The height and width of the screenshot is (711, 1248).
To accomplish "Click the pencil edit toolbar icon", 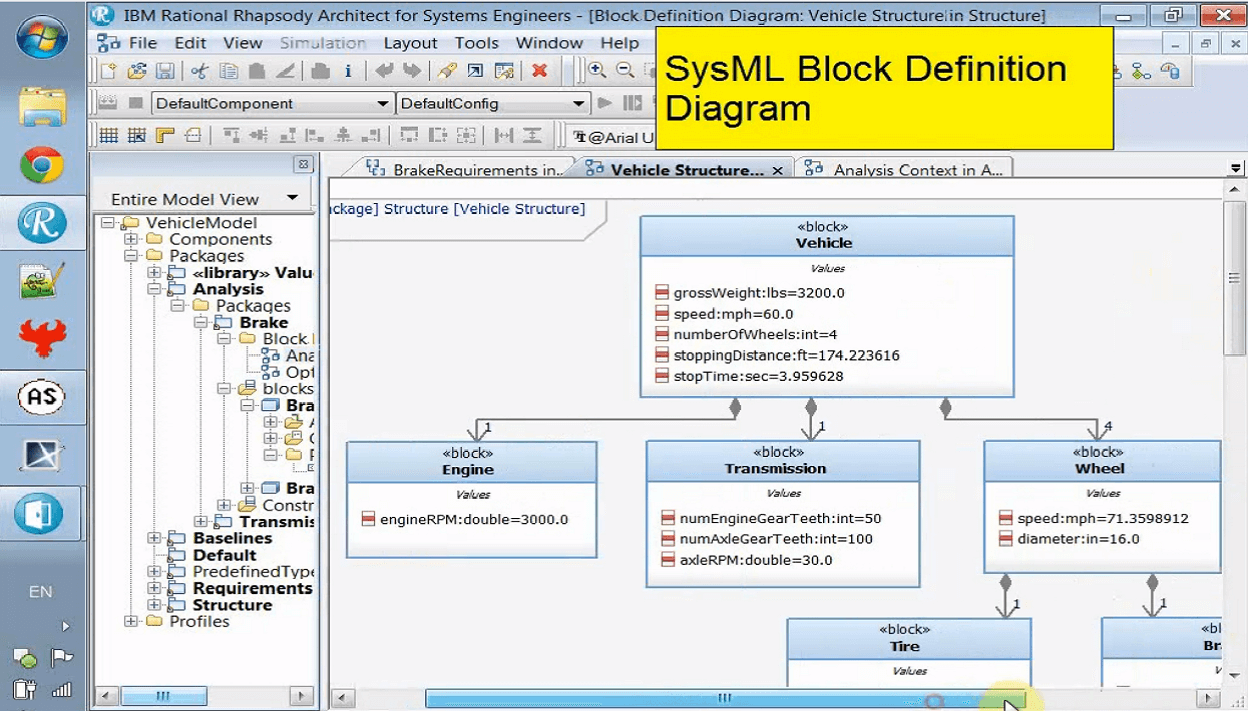I will 447,71.
